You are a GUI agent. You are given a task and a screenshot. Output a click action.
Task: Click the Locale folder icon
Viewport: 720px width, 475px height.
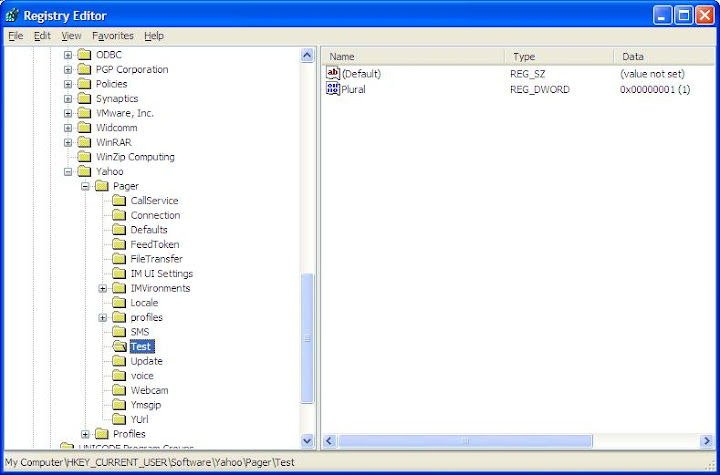point(119,303)
